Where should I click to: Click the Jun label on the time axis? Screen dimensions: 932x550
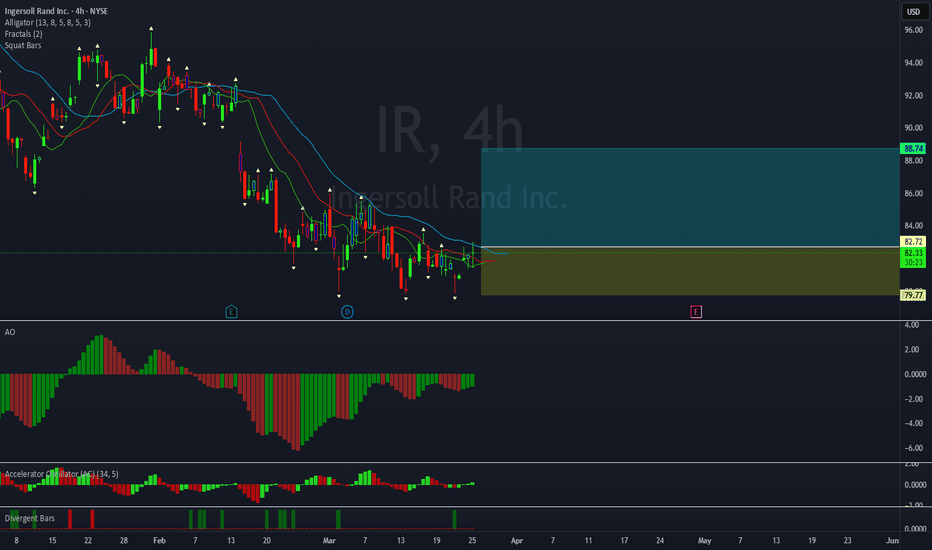[892, 540]
